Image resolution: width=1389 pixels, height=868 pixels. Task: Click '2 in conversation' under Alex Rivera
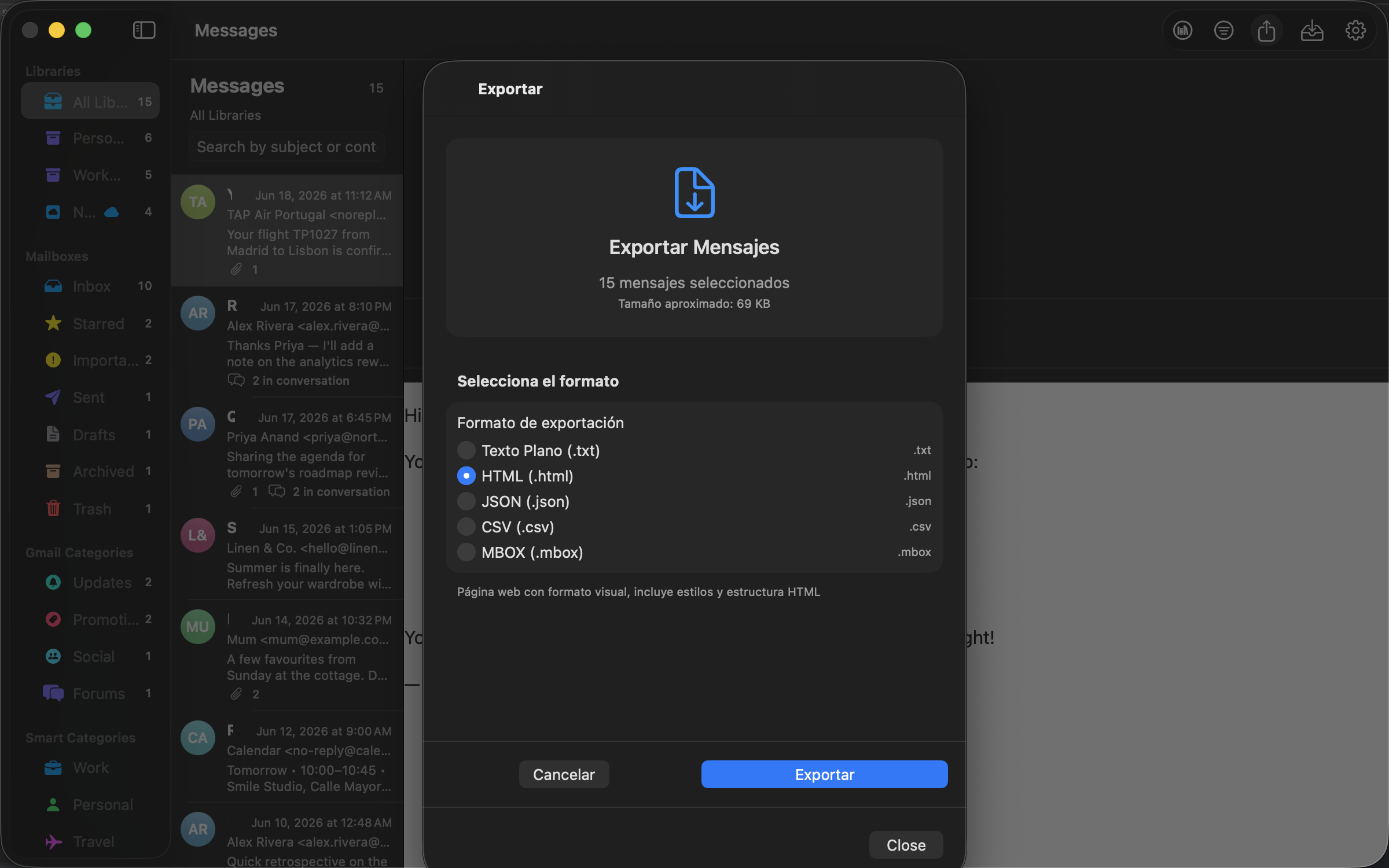coord(301,381)
